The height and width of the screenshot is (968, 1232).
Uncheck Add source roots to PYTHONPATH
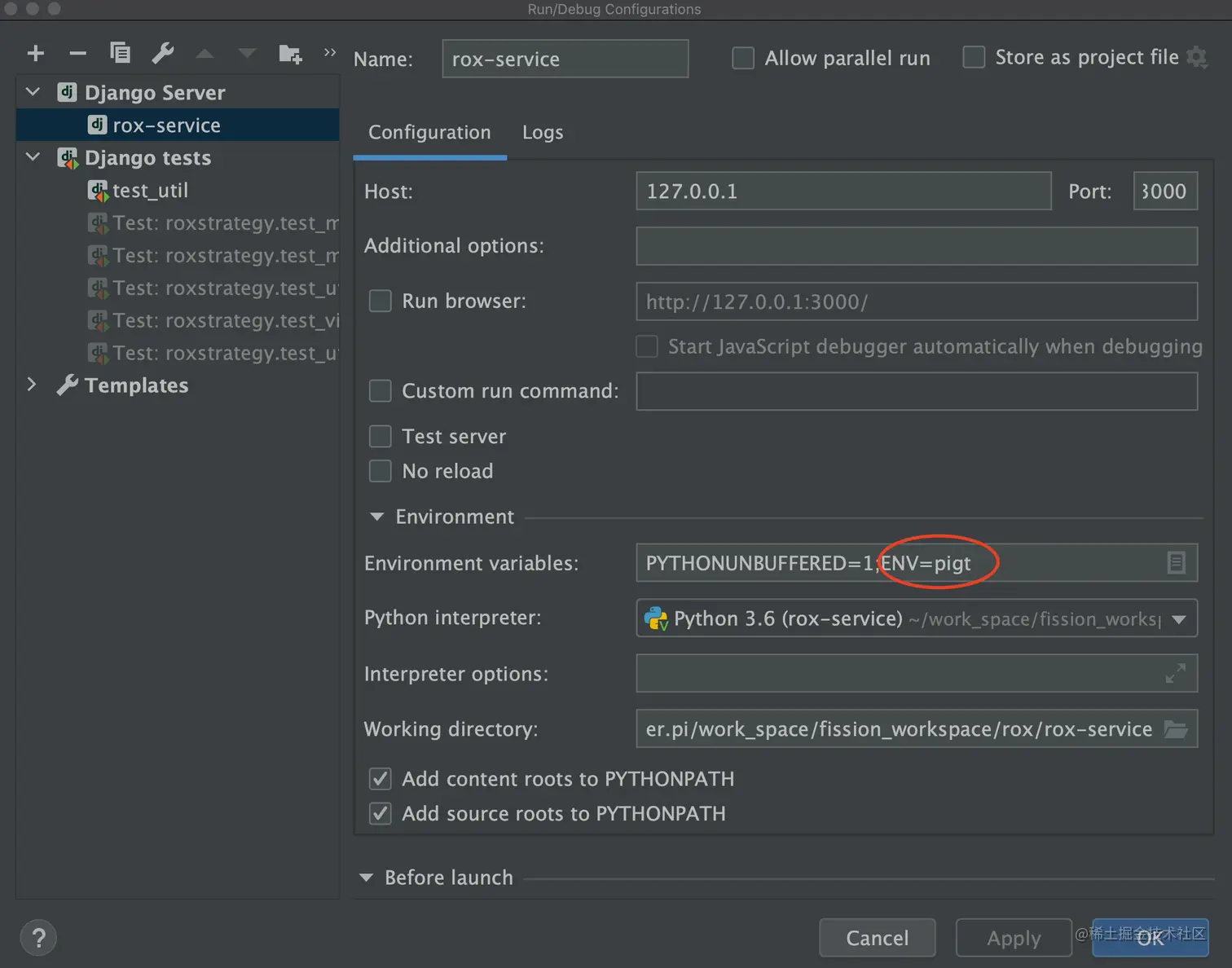pyautogui.click(x=381, y=813)
